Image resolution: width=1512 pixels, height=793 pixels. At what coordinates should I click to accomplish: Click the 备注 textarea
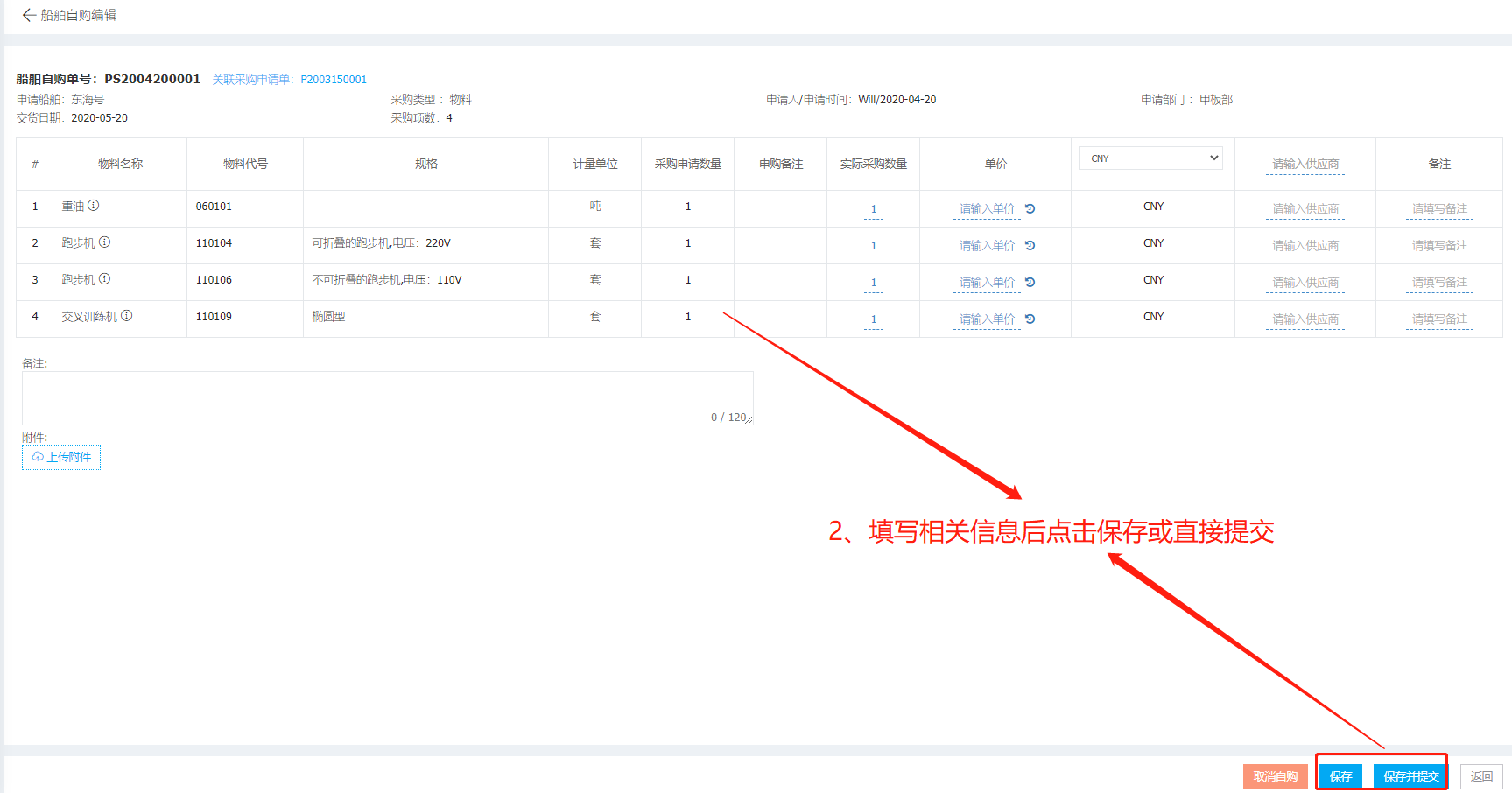click(x=388, y=398)
